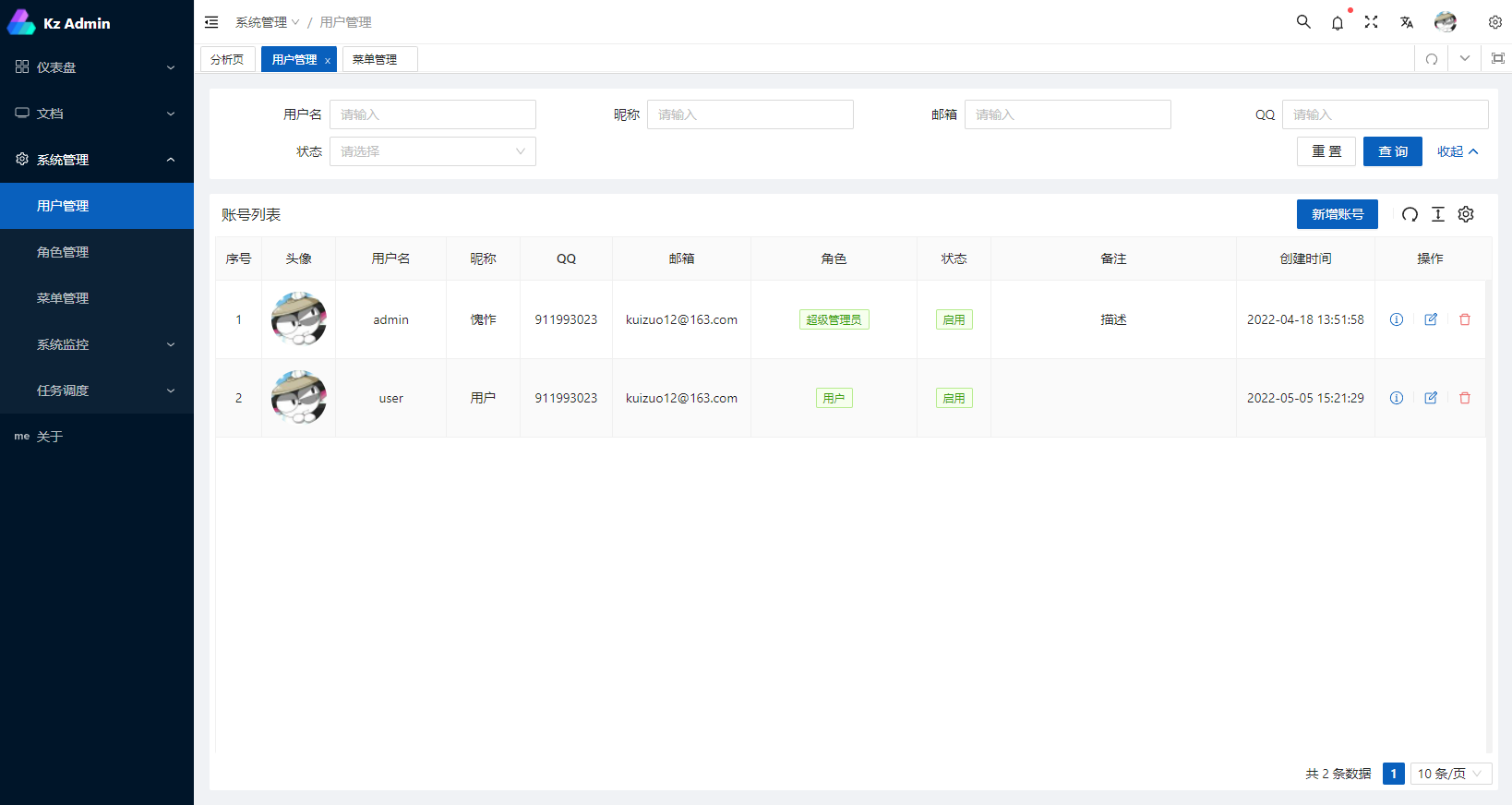Collapse the search form via 收起
Screen dimensions: 1512x805
click(x=1457, y=151)
